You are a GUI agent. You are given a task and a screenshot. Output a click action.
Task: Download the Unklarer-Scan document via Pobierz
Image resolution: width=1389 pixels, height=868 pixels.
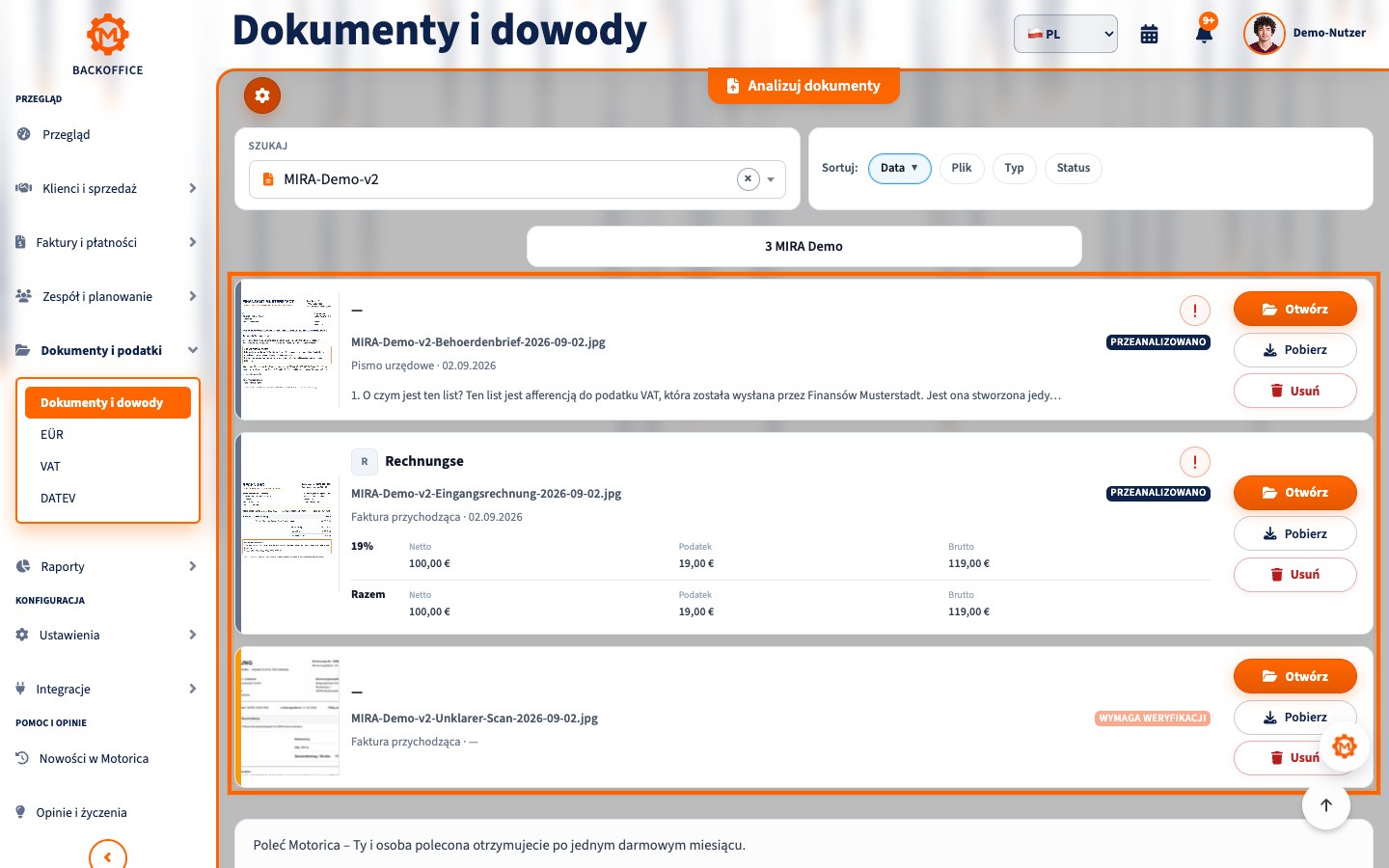(1295, 718)
